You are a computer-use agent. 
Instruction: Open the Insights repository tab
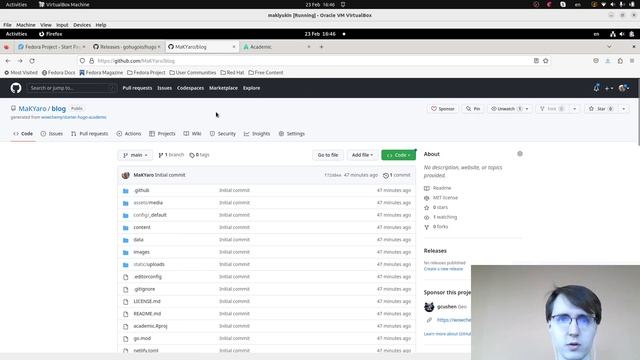[x=257, y=134]
